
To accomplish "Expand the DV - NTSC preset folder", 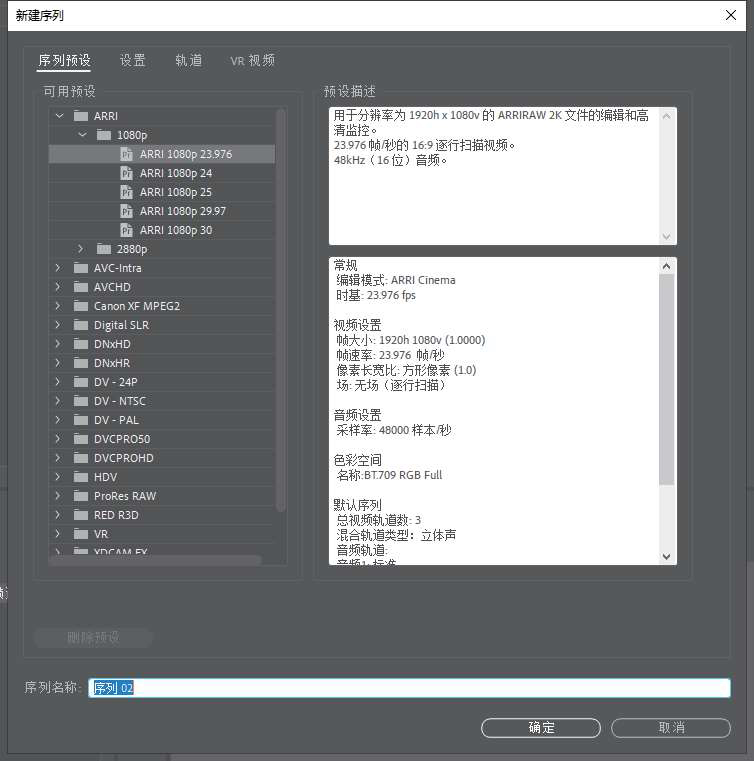I will click(x=58, y=401).
